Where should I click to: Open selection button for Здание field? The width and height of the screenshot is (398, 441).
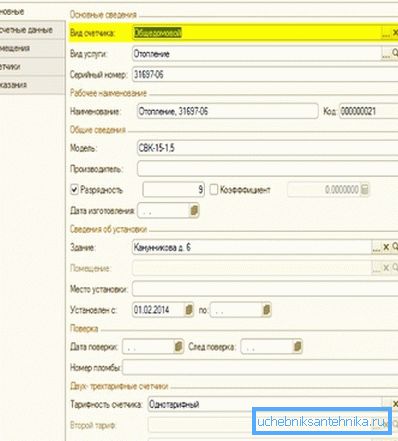pyautogui.click(x=377, y=247)
